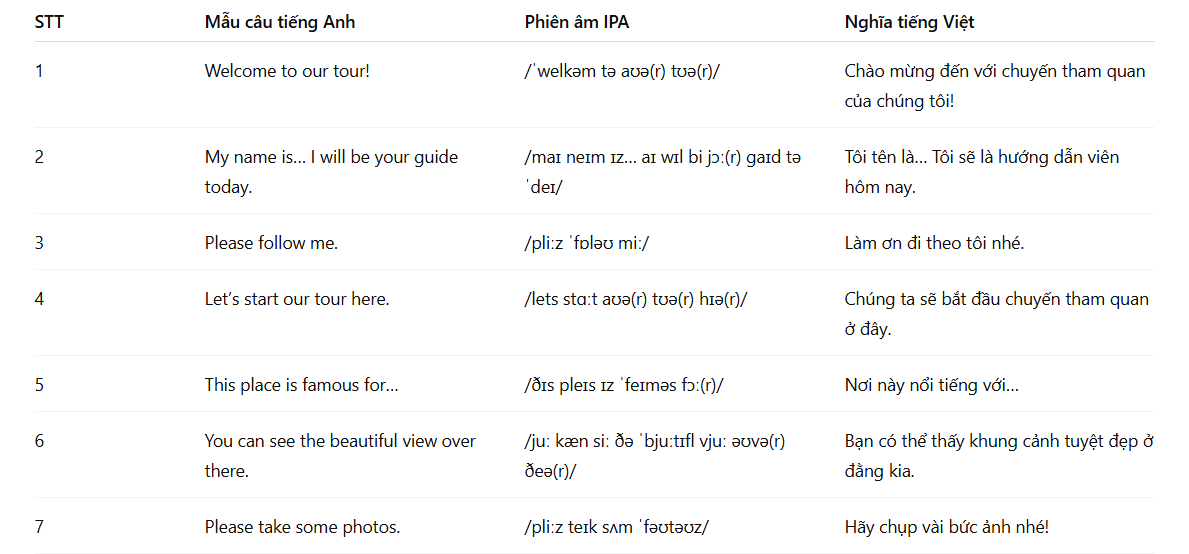Select the sentence Let's start our tour here.
The image size is (1189, 554).
point(296,299)
